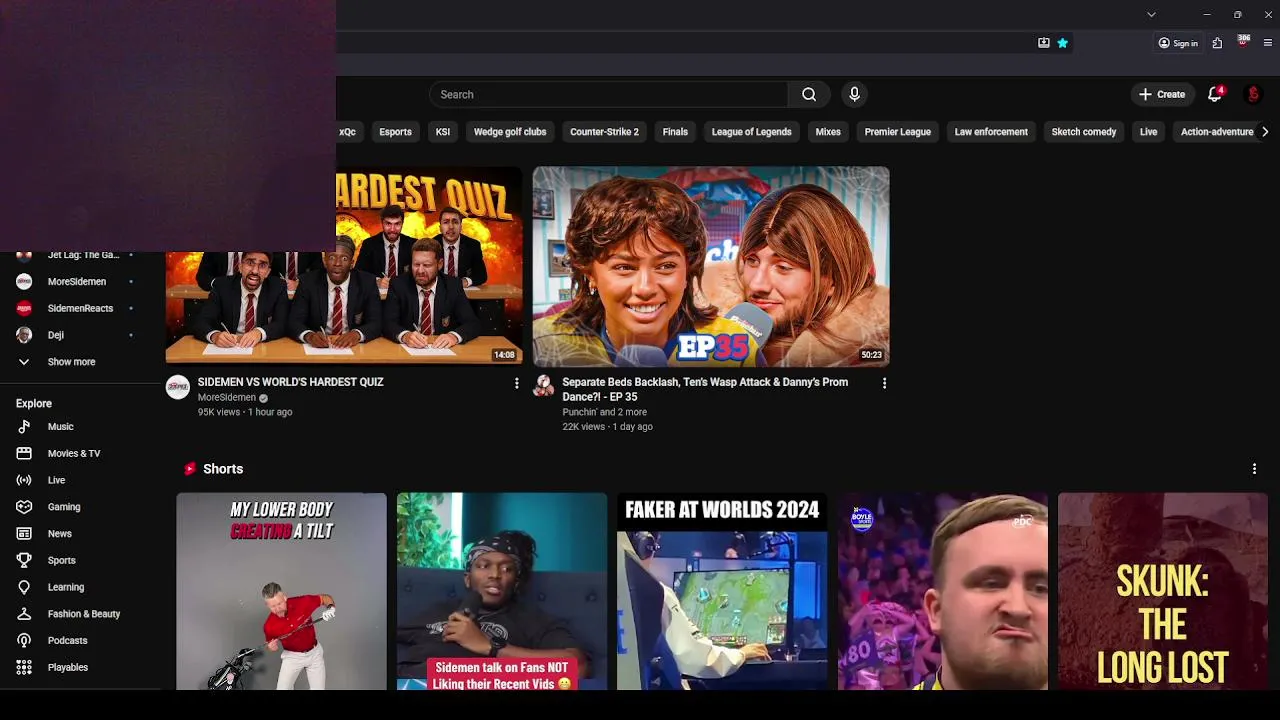Click the install app icon in address bar
Screen dimensions: 1280x720
click(x=1044, y=43)
